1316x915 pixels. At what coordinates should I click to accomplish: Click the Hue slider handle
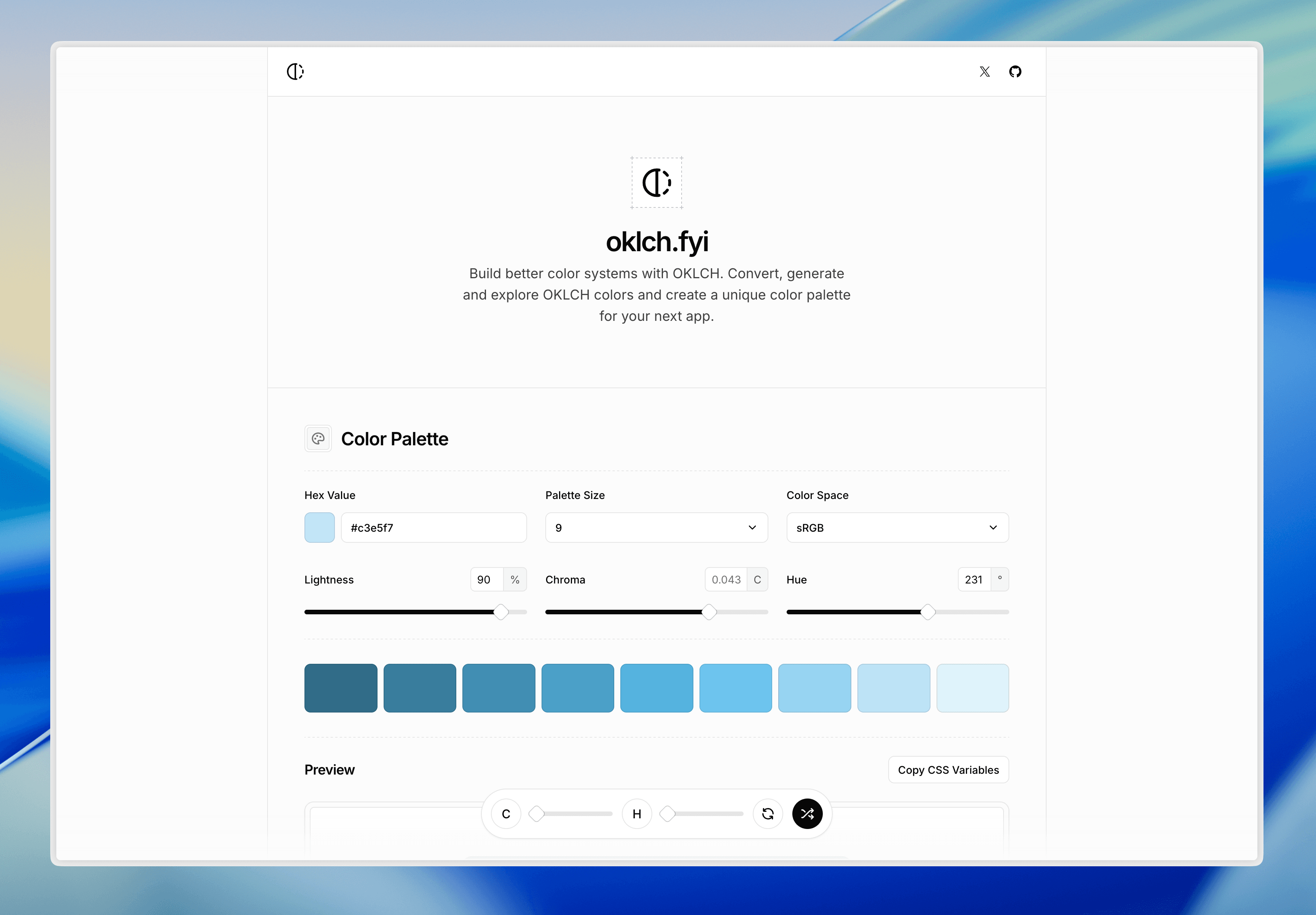(928, 612)
